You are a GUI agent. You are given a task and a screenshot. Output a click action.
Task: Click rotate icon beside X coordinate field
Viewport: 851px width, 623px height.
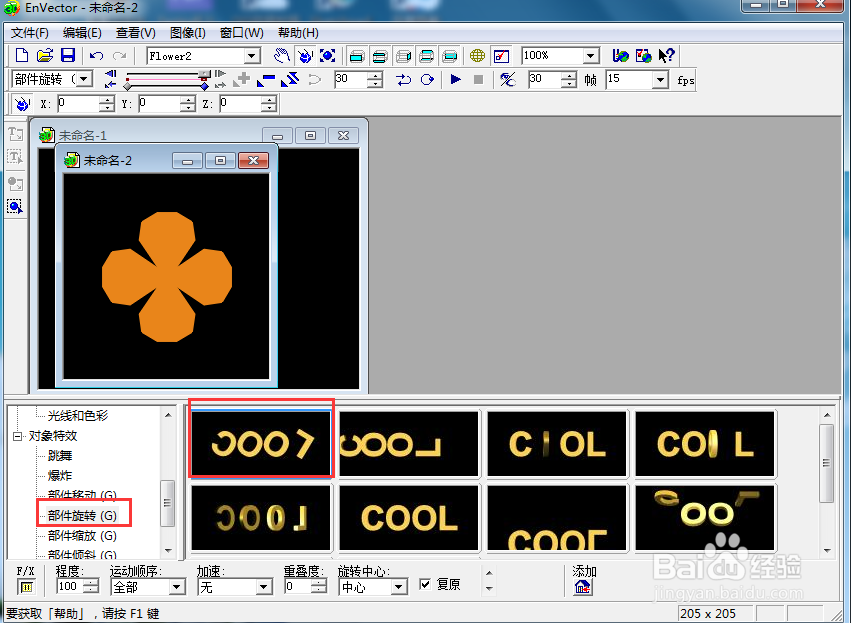[x=22, y=104]
